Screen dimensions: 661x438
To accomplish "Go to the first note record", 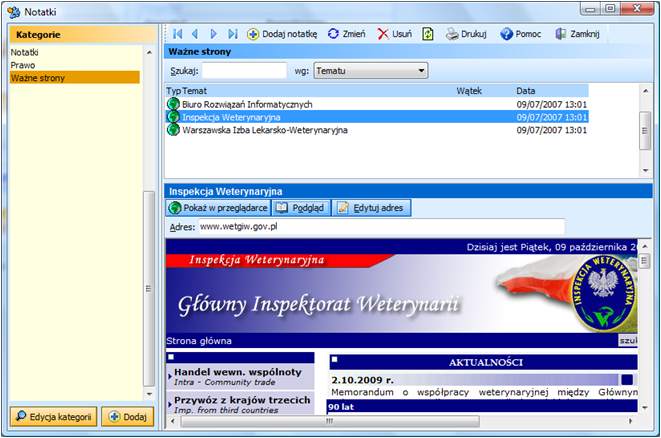I will coord(177,34).
